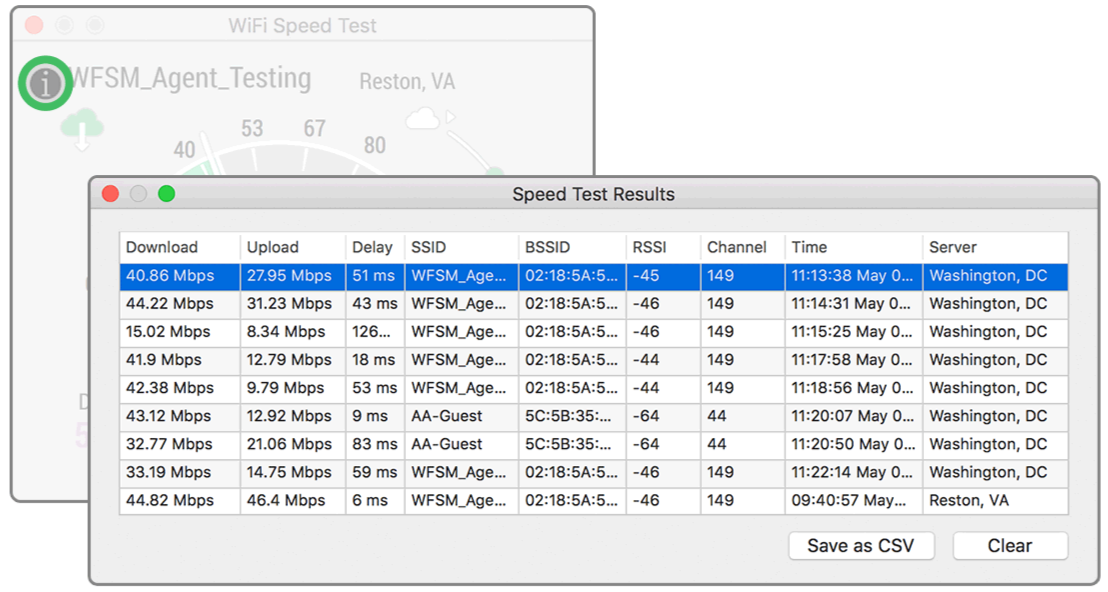Click the BSSID column header

click(x=571, y=247)
